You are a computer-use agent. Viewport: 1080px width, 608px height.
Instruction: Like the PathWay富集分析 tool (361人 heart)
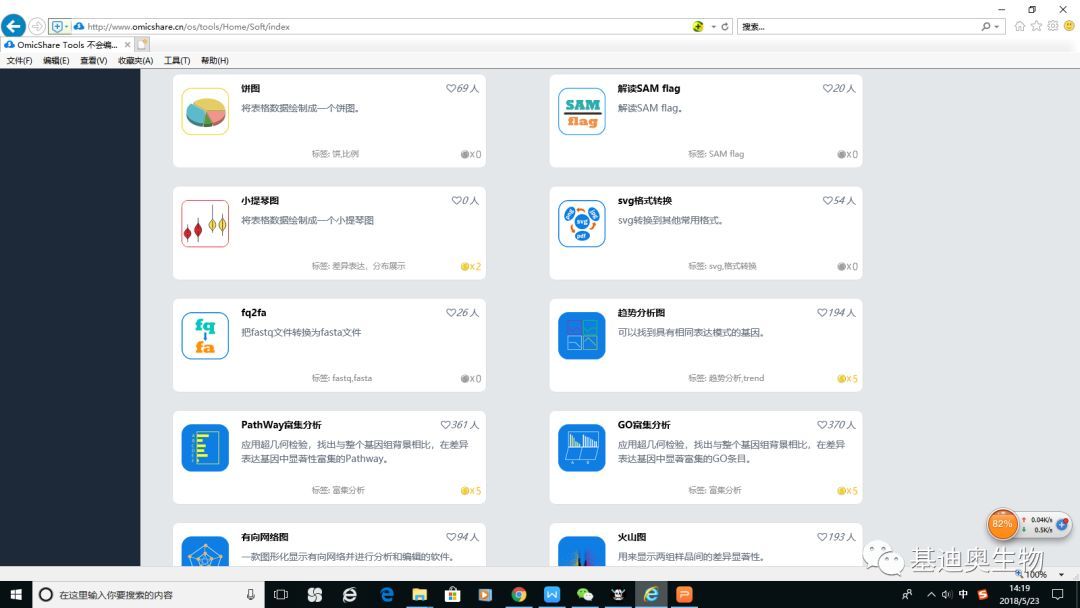[x=445, y=425]
